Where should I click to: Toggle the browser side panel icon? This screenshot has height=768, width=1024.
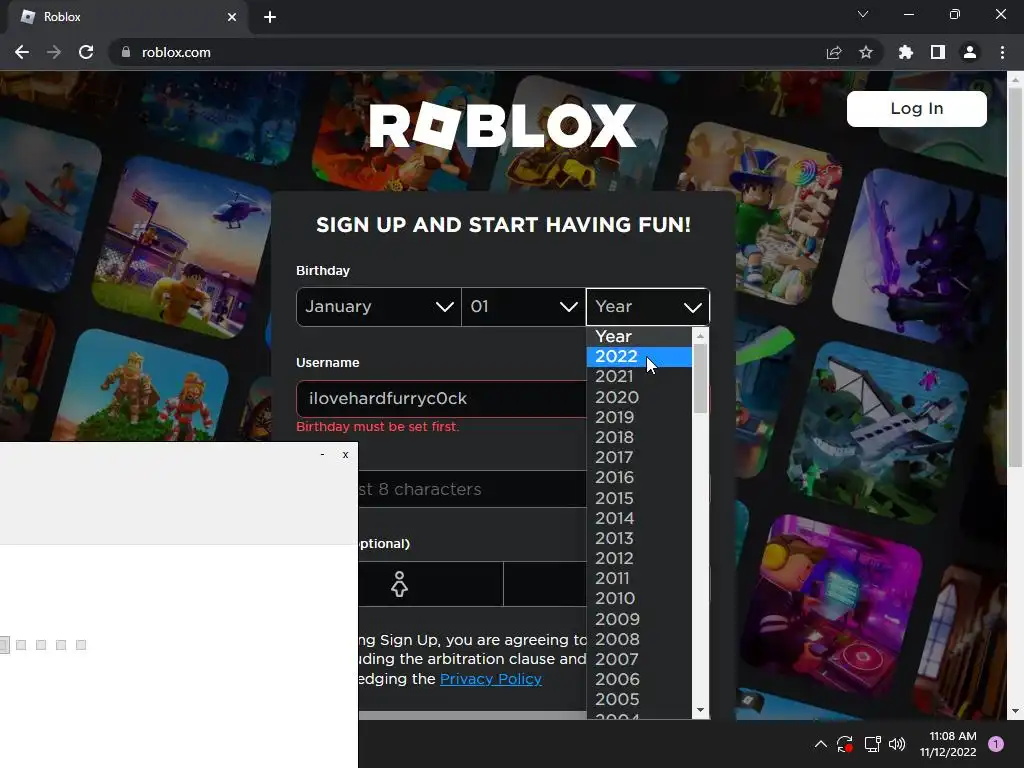pos(938,52)
